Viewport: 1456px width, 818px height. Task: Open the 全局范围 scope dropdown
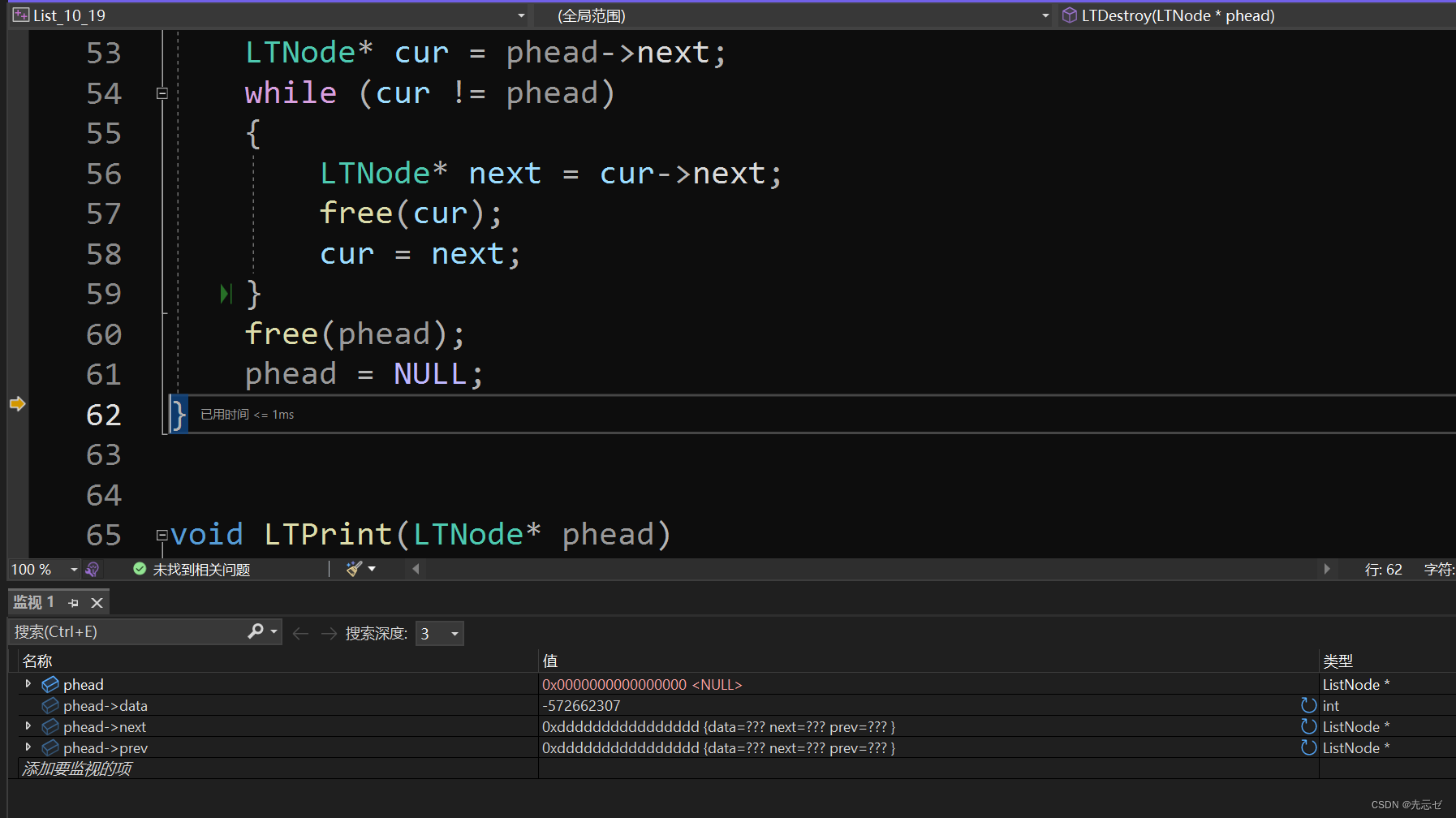pos(1045,15)
